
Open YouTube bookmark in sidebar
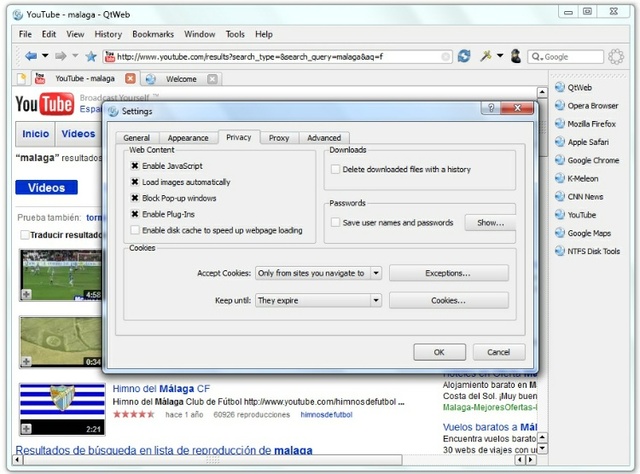tap(576, 215)
